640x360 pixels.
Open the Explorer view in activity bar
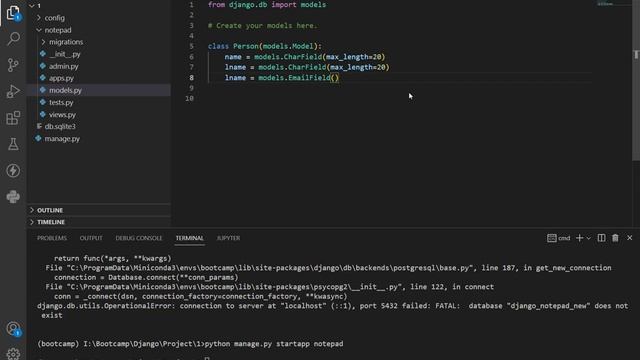(x=13, y=13)
